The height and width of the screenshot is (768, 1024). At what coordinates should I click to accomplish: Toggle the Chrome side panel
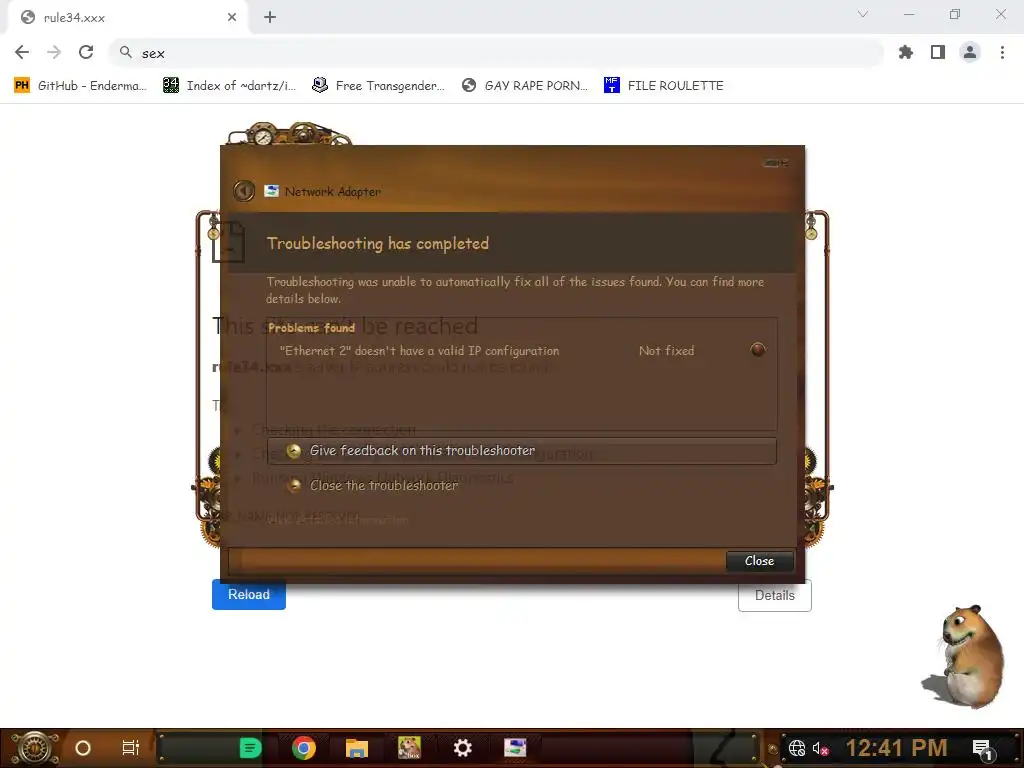(938, 52)
